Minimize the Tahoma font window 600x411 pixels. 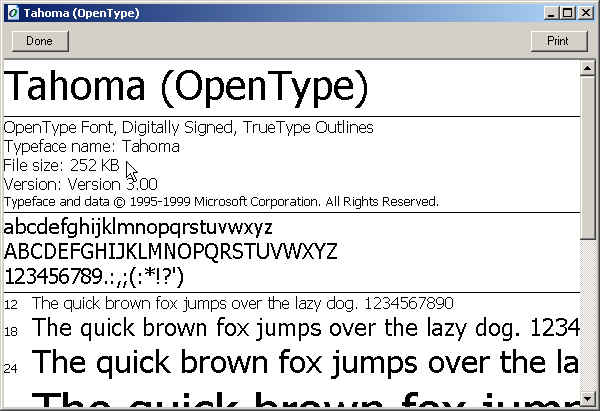(551, 13)
